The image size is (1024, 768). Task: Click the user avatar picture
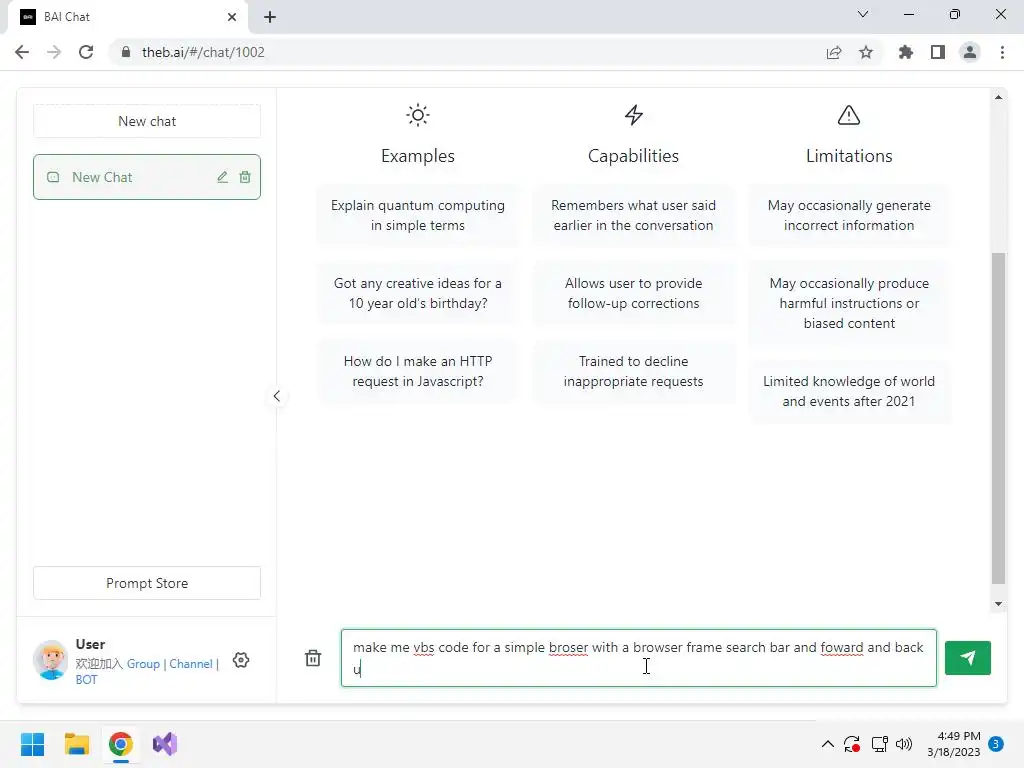[x=51, y=660]
